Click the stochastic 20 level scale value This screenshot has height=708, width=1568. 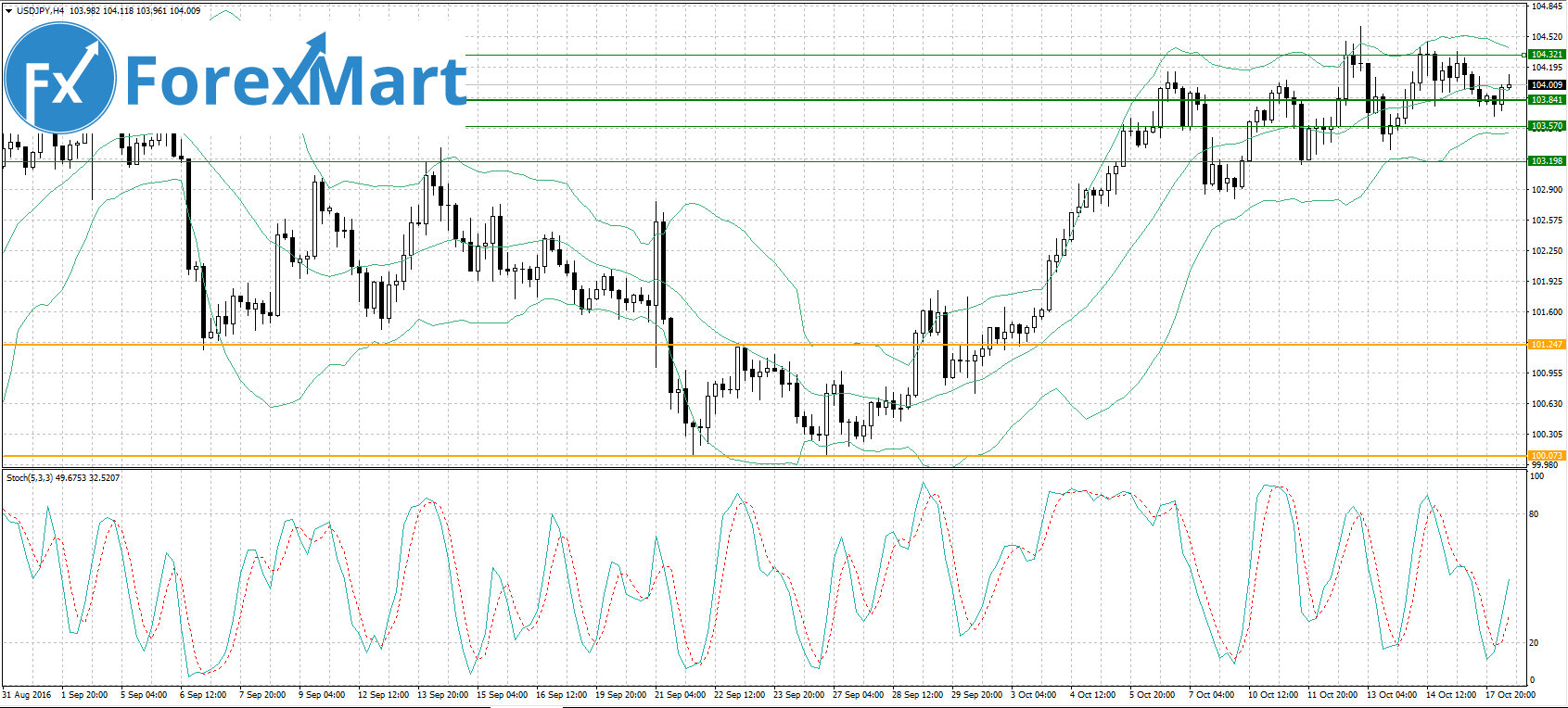1534,643
